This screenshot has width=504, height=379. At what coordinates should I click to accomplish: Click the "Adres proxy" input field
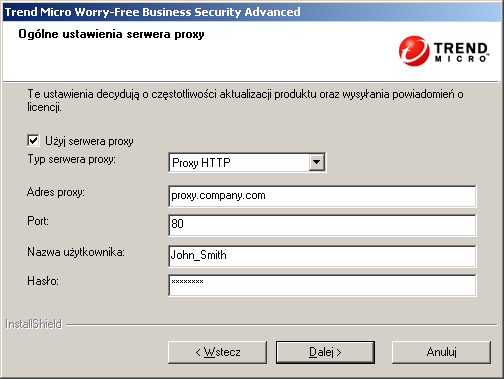[x=322, y=196]
